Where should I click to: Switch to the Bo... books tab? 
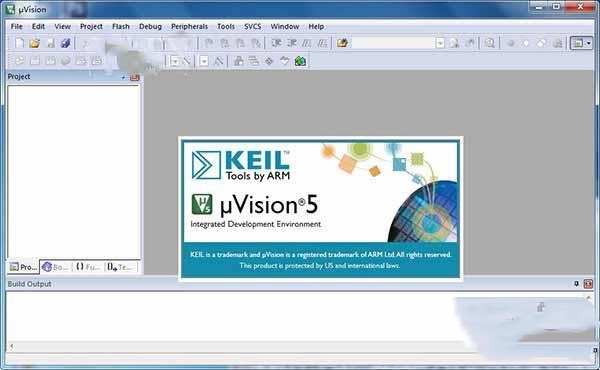click(56, 267)
